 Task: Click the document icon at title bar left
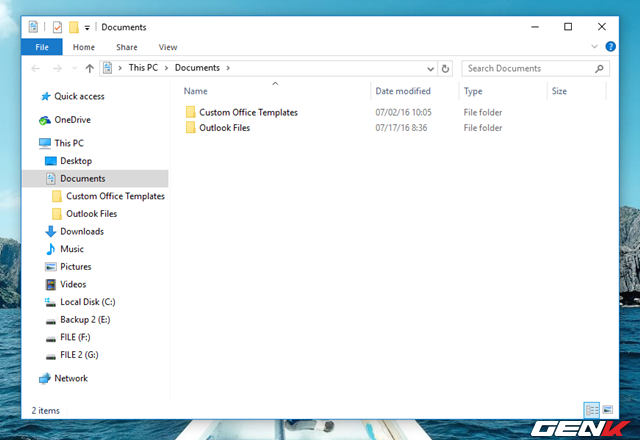pyautogui.click(x=33, y=27)
